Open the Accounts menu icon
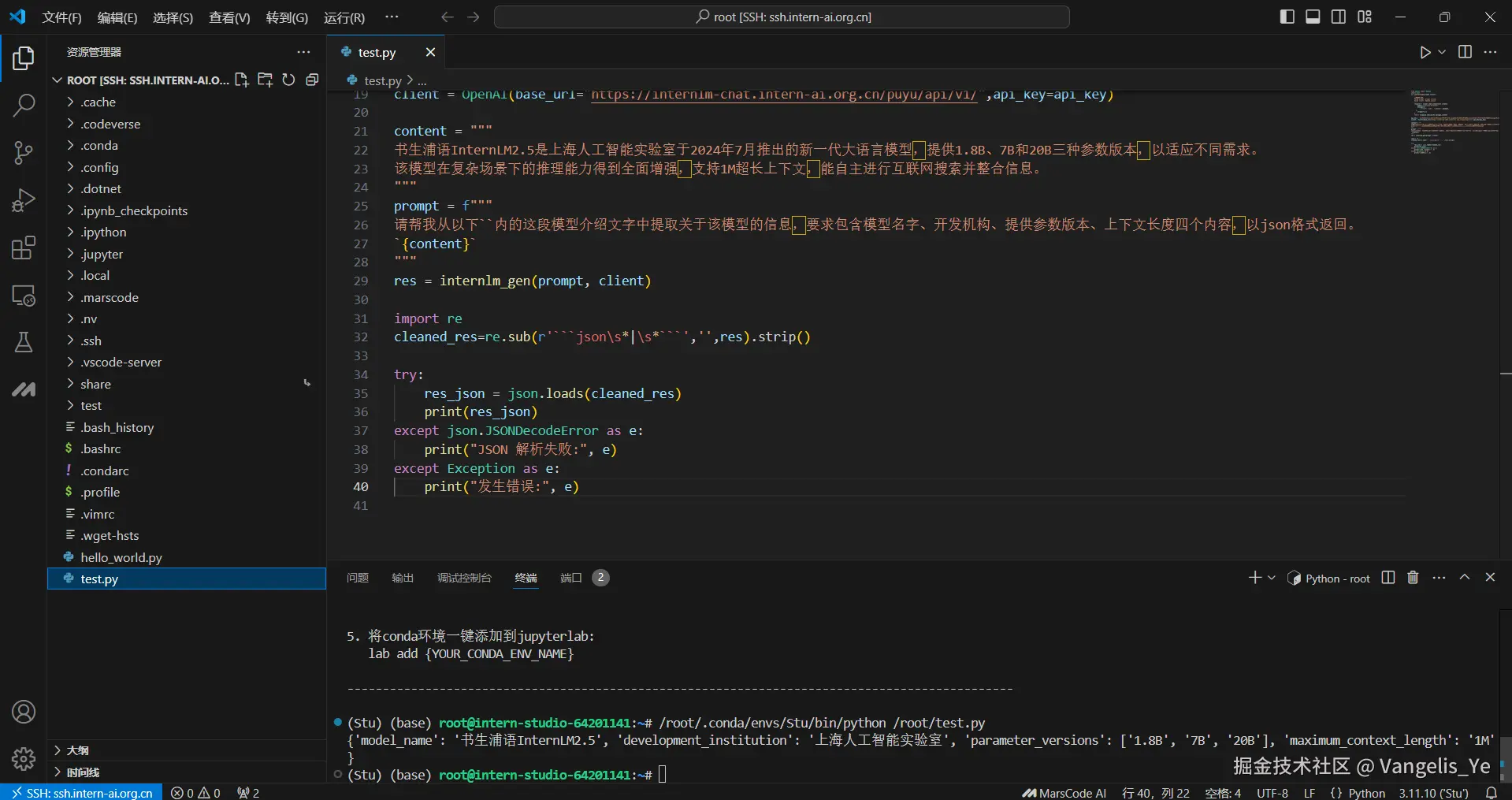Screen dimensions: 1512x800 tap(24, 712)
